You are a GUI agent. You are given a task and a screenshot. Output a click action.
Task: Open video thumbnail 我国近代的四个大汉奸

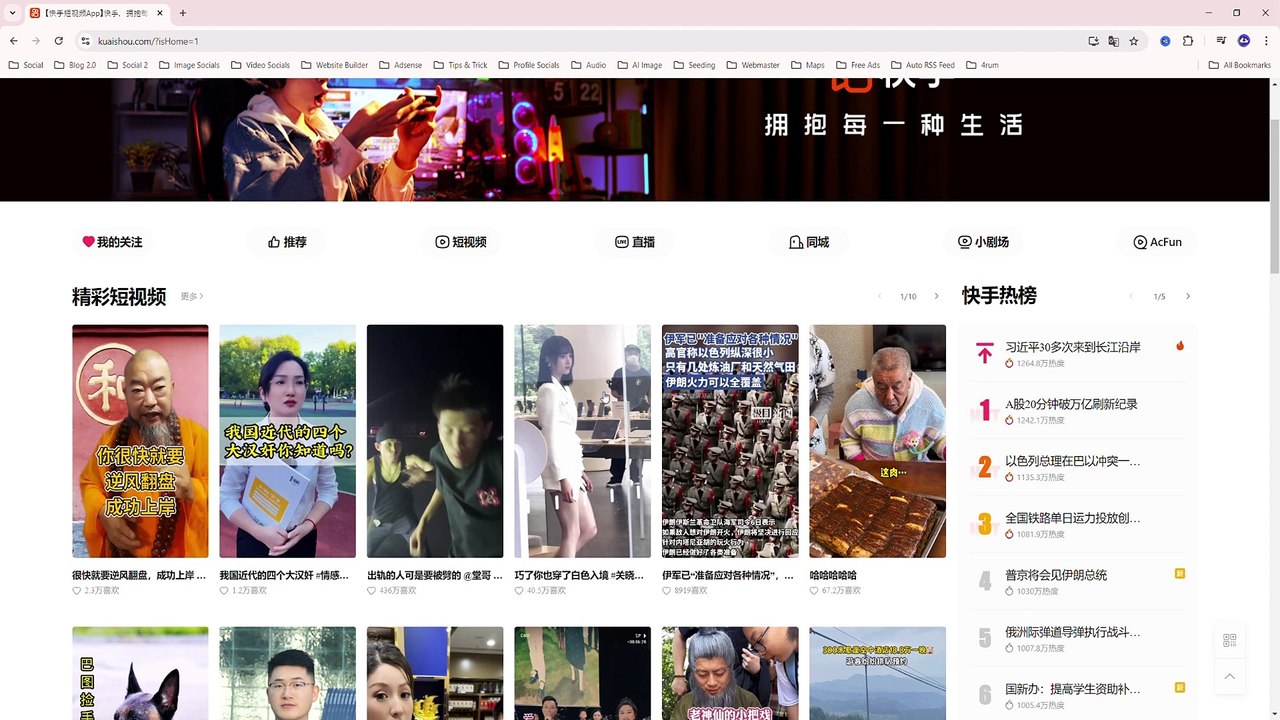(288, 441)
